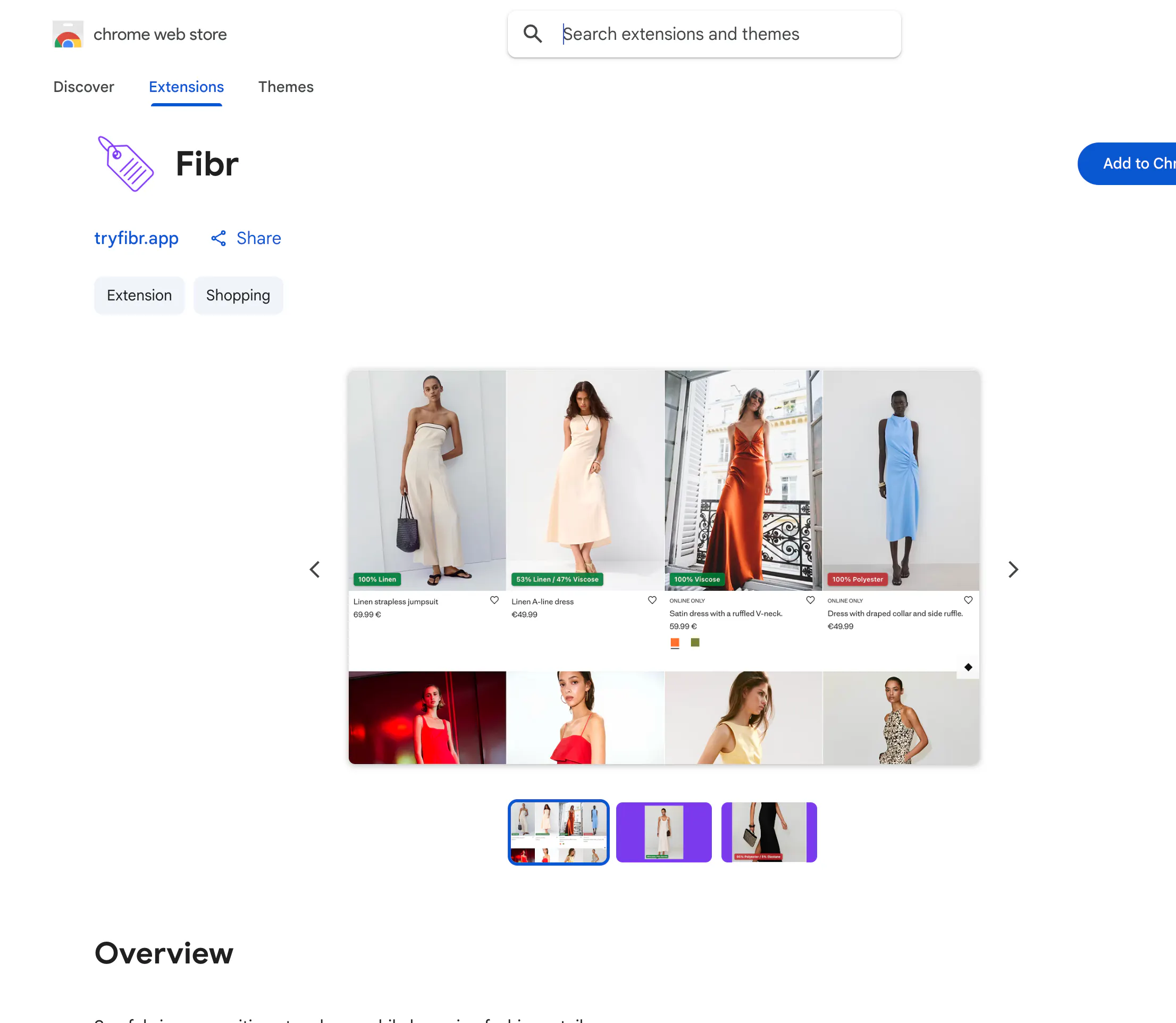Select the second purple screenshot thumbnail
1176x1023 pixels.
664,832
